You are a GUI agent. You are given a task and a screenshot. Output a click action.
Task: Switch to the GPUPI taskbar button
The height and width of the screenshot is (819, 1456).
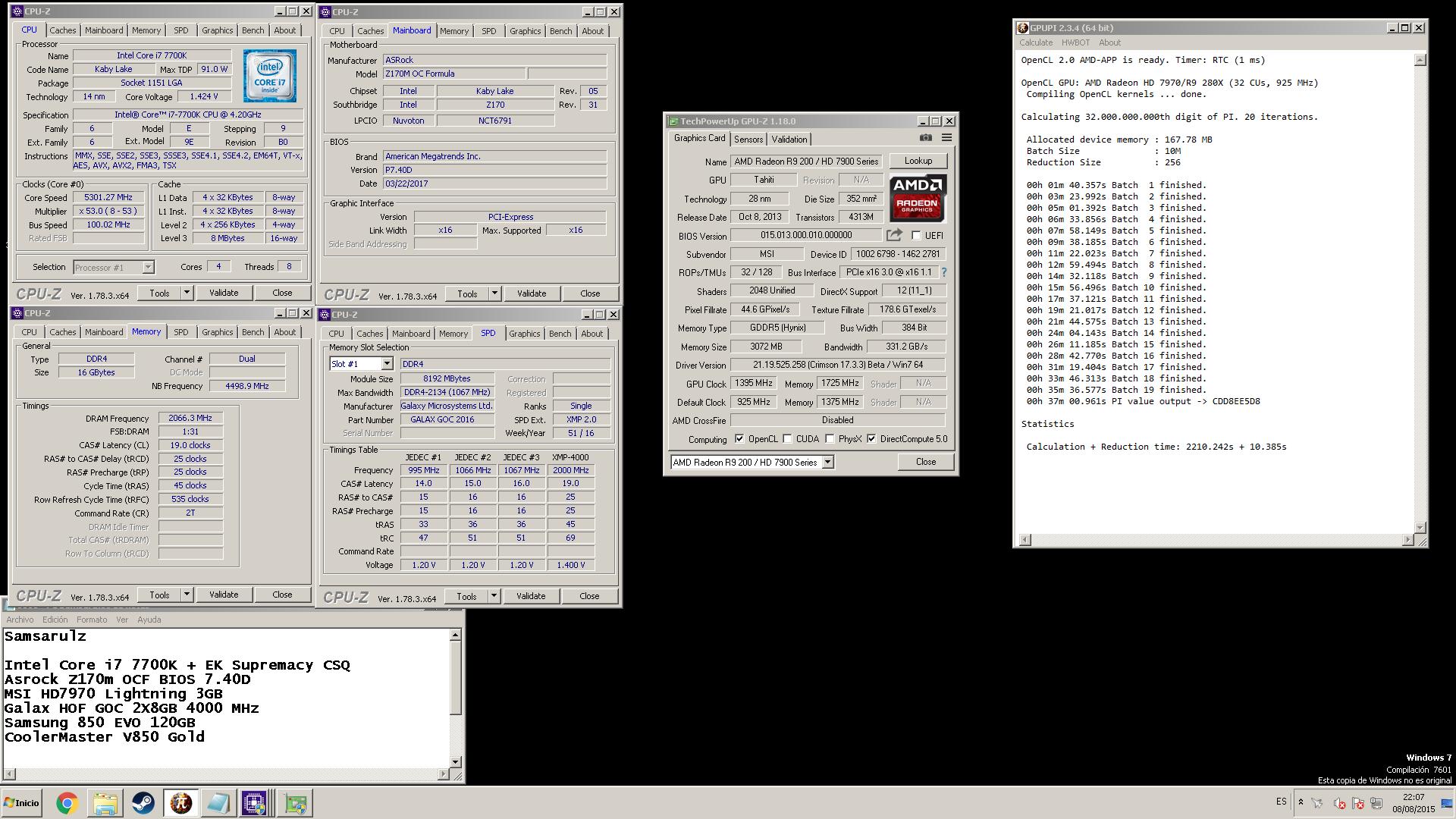(x=180, y=803)
